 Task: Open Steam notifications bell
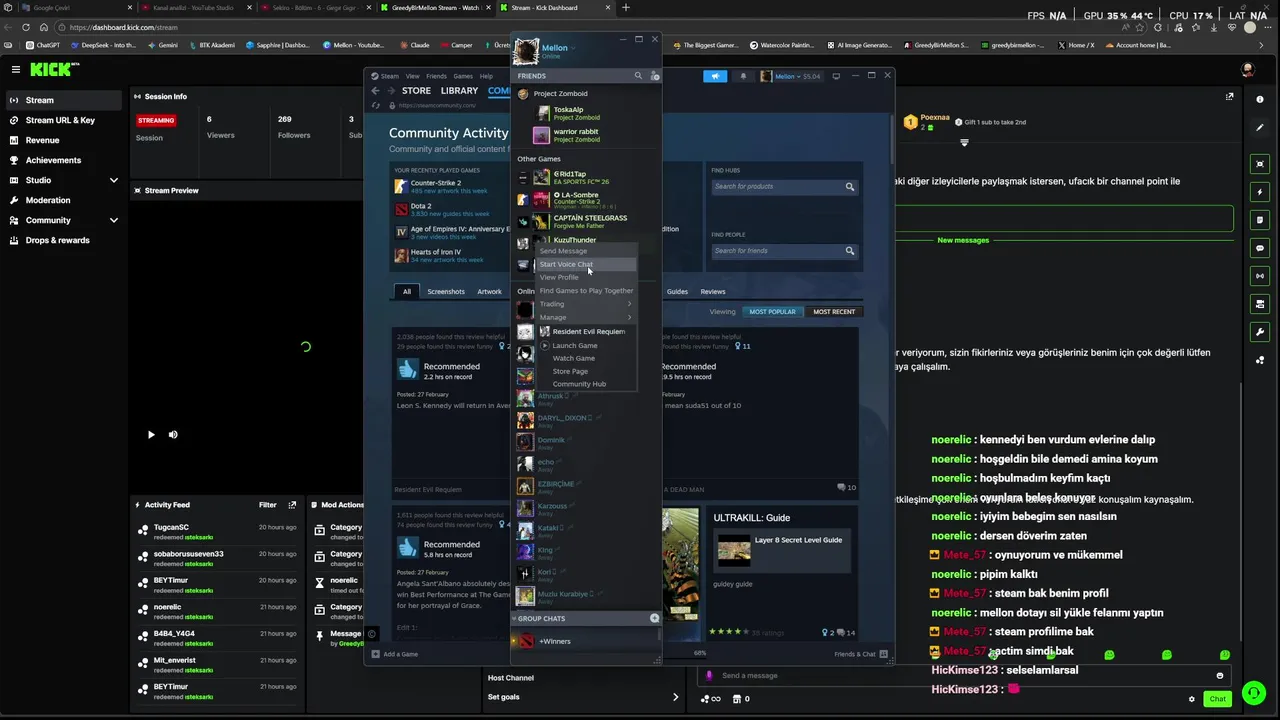click(x=742, y=76)
